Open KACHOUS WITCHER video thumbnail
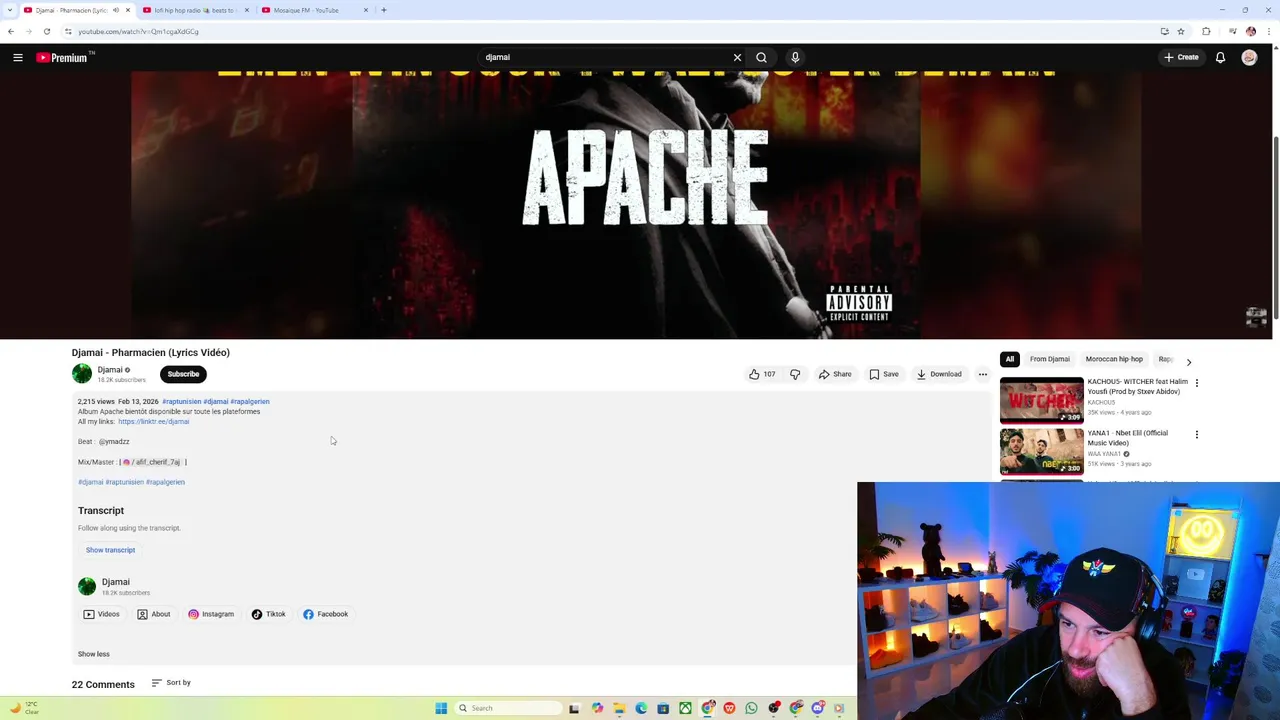This screenshot has width=1280, height=720. tap(1041, 400)
